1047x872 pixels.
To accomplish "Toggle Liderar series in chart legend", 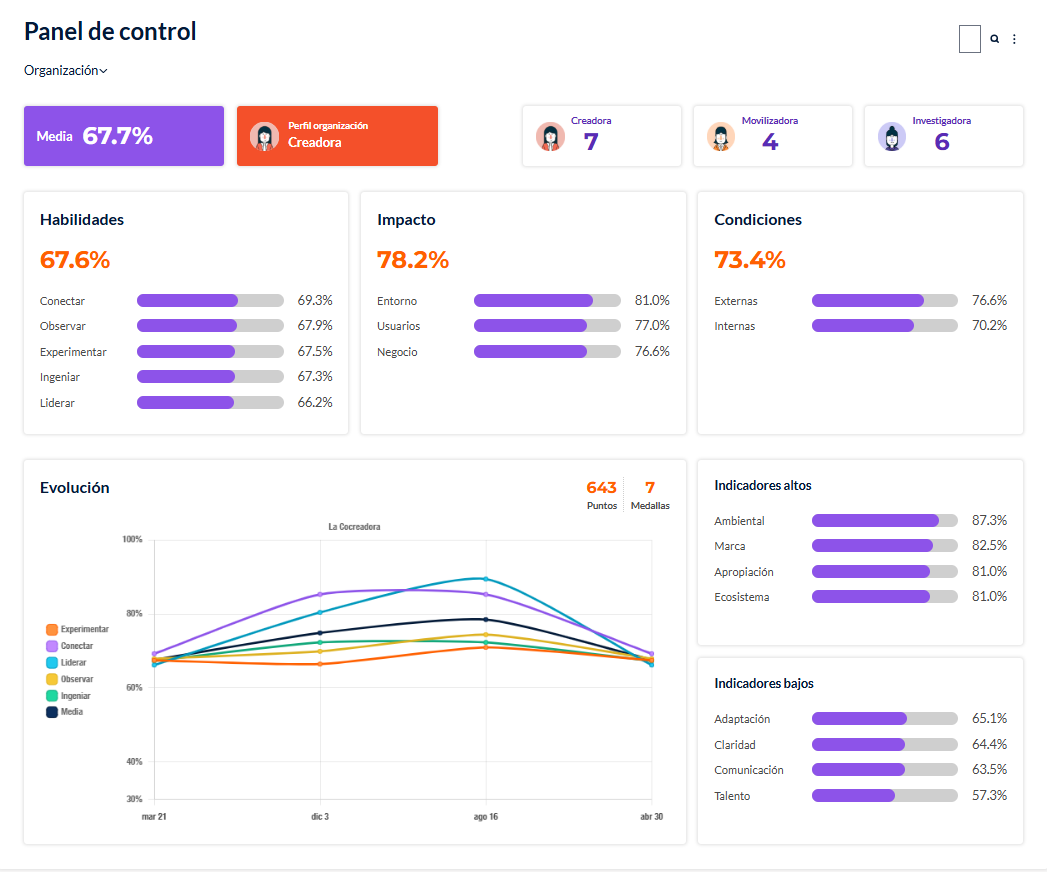I will coord(66,662).
